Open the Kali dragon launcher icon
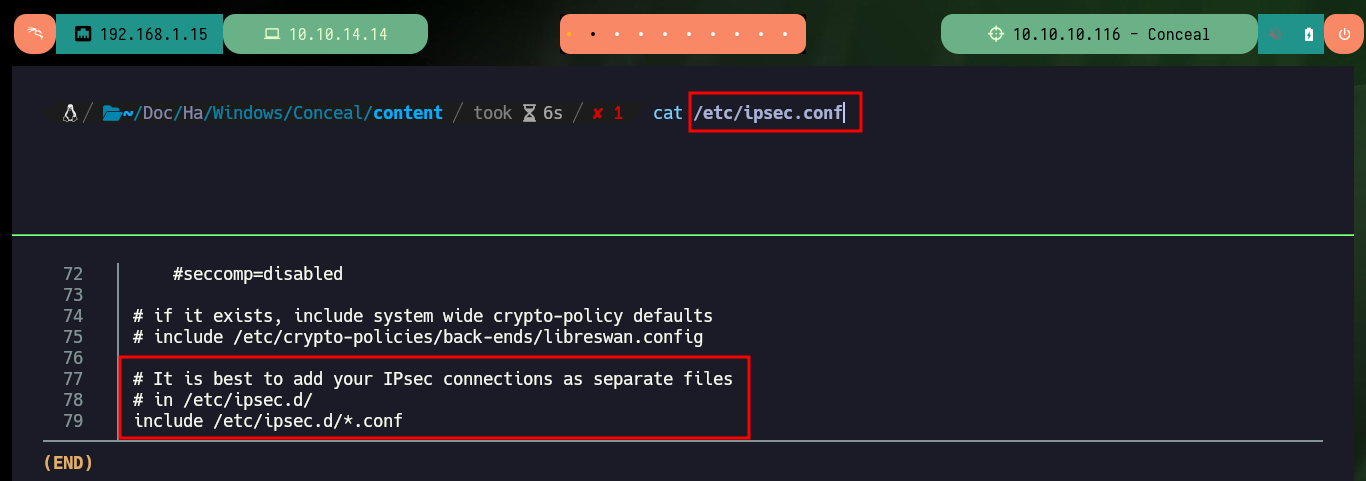Screen dimensions: 1366x481 click(34, 34)
